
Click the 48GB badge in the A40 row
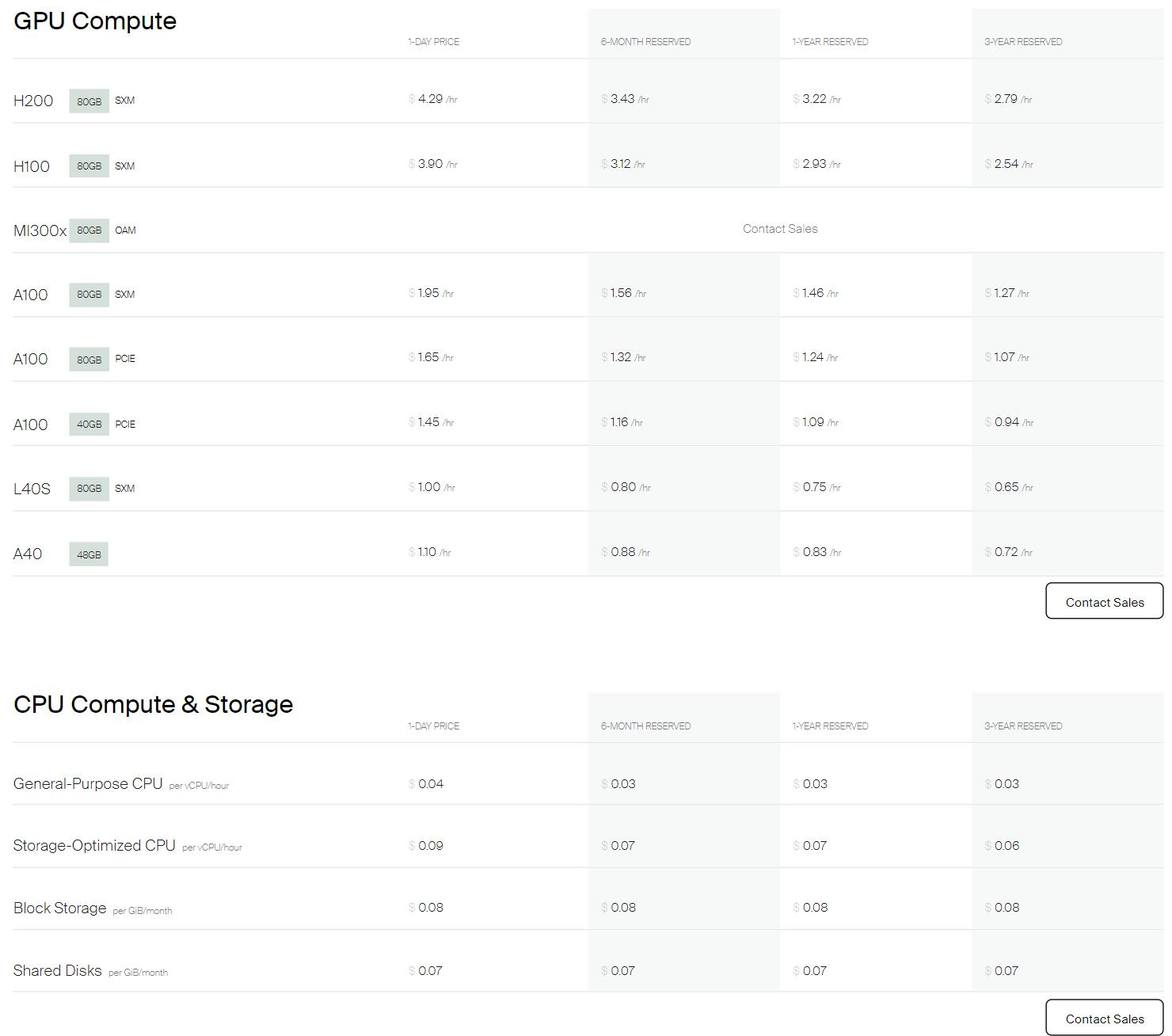click(x=89, y=554)
